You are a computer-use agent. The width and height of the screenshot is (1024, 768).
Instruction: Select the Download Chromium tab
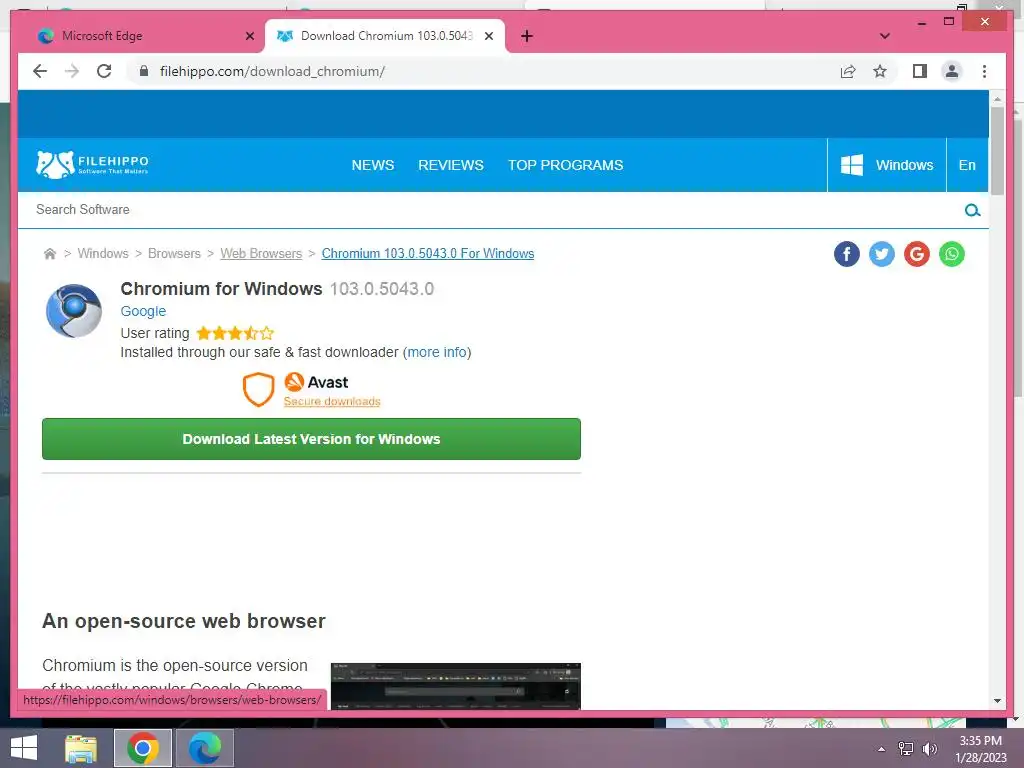click(x=385, y=36)
